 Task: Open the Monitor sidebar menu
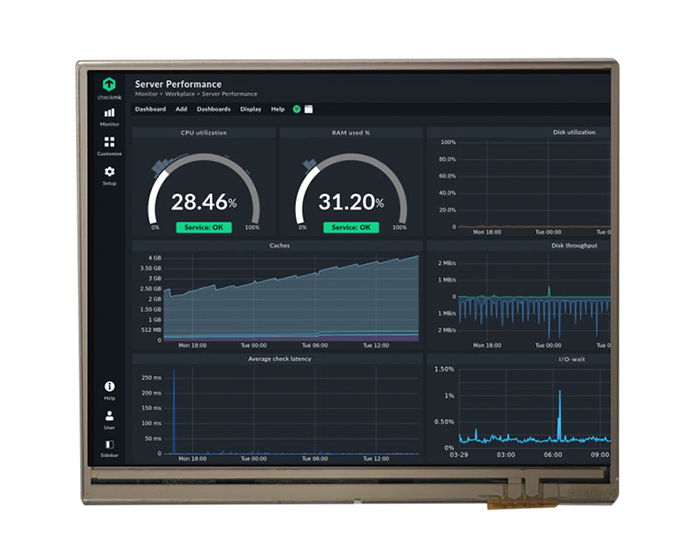pyautogui.click(x=109, y=114)
